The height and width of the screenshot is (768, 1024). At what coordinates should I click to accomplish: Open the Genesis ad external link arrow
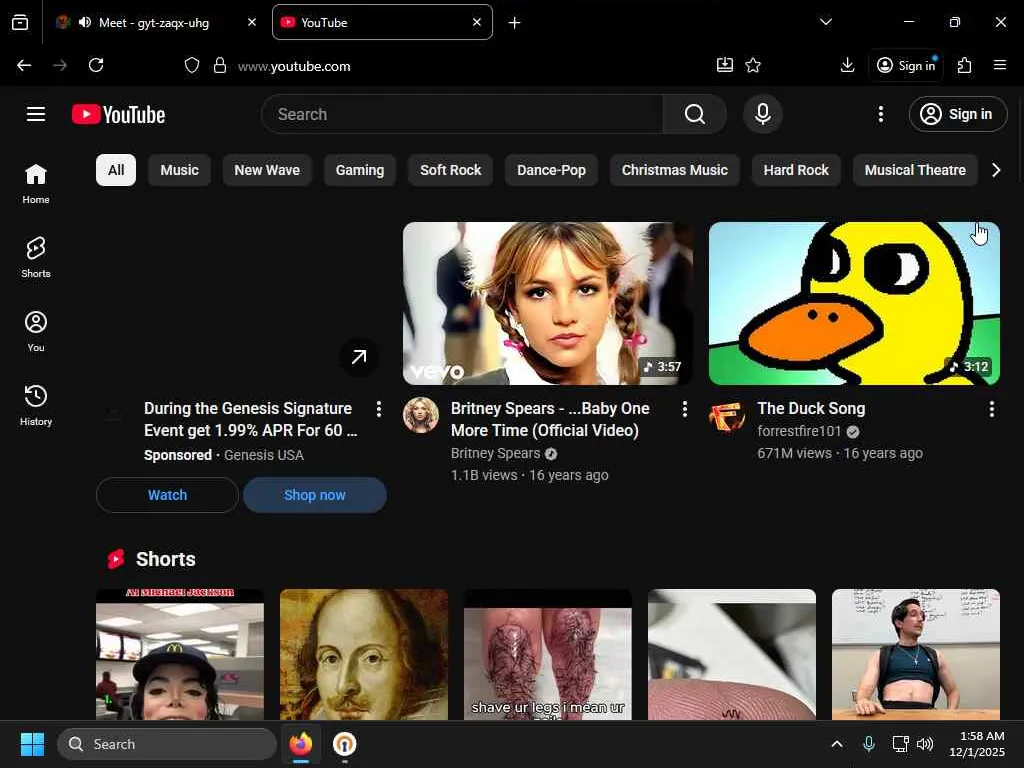click(x=359, y=357)
